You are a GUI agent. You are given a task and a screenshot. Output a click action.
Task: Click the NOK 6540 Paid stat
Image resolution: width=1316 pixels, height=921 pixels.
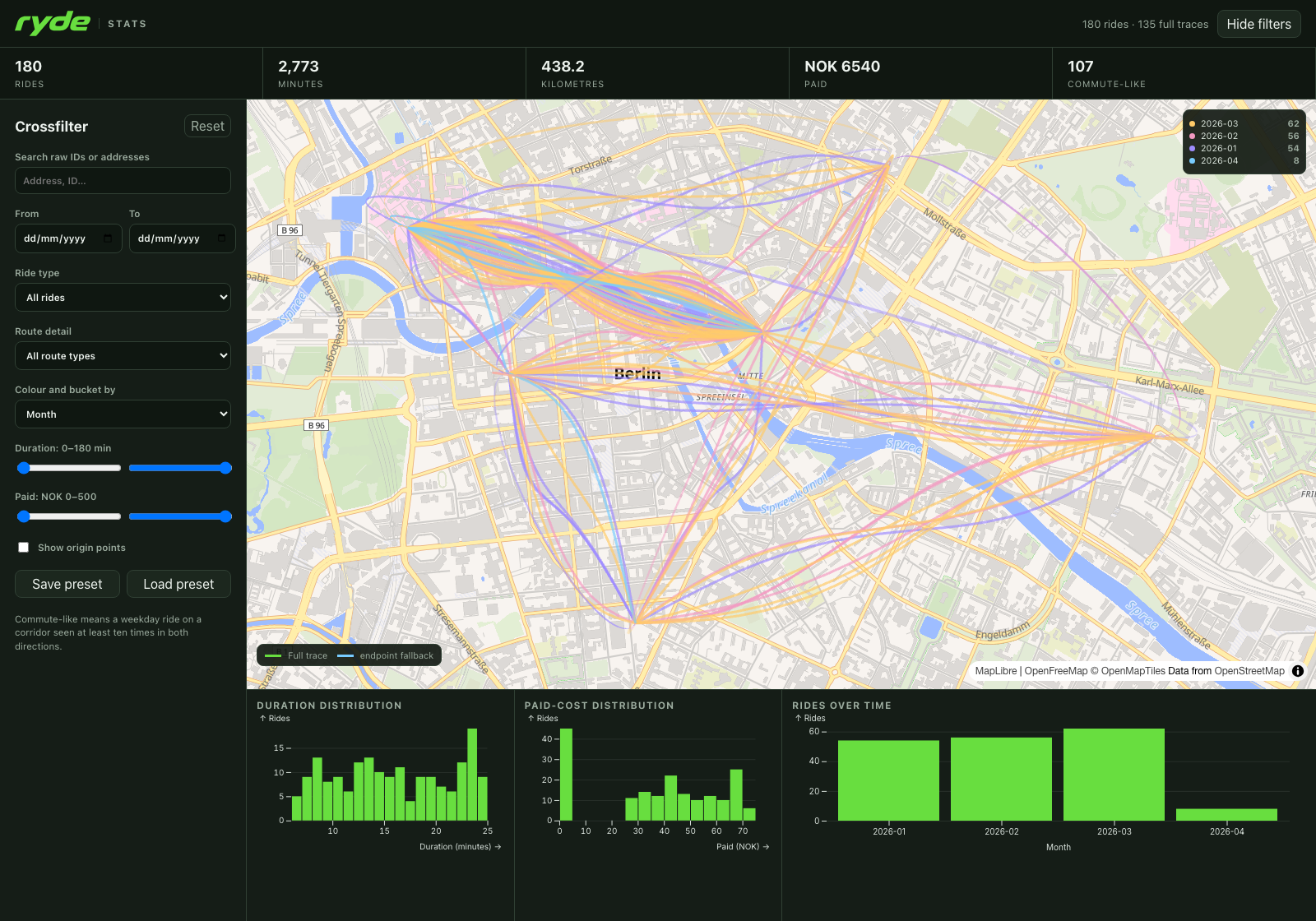[x=921, y=73]
